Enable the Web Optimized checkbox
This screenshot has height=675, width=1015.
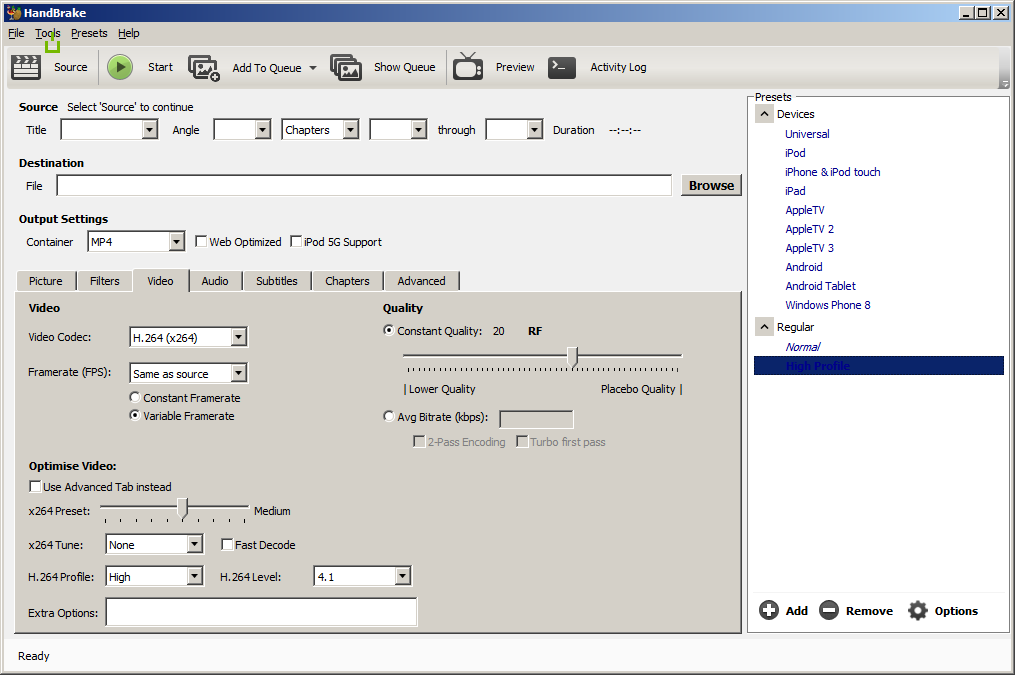point(201,241)
